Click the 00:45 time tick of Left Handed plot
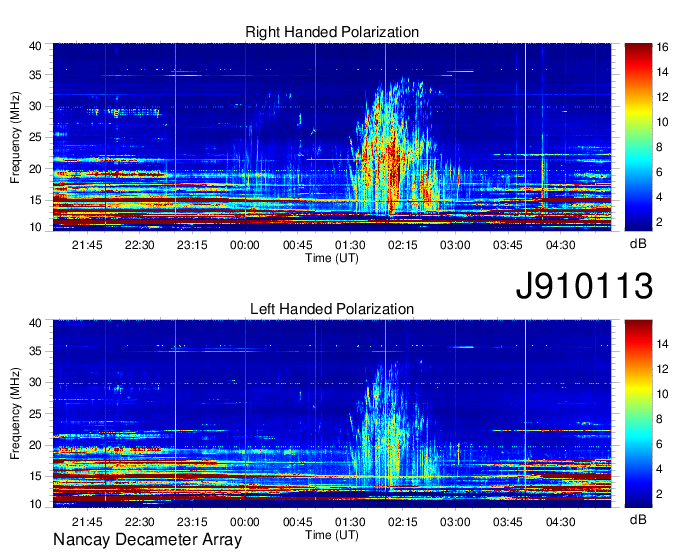Screen dimensions: 680x552 pyautogui.click(x=298, y=522)
